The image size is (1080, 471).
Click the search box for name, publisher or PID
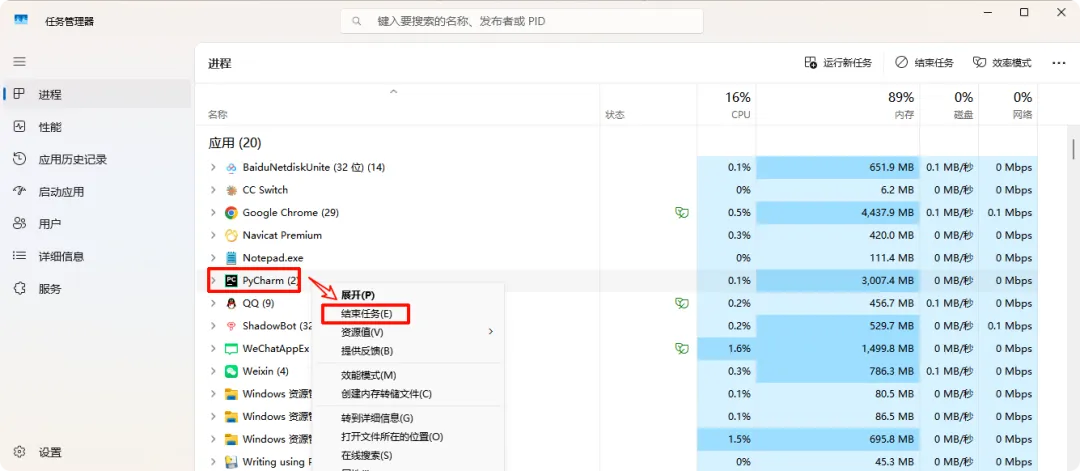pyautogui.click(x=521, y=21)
